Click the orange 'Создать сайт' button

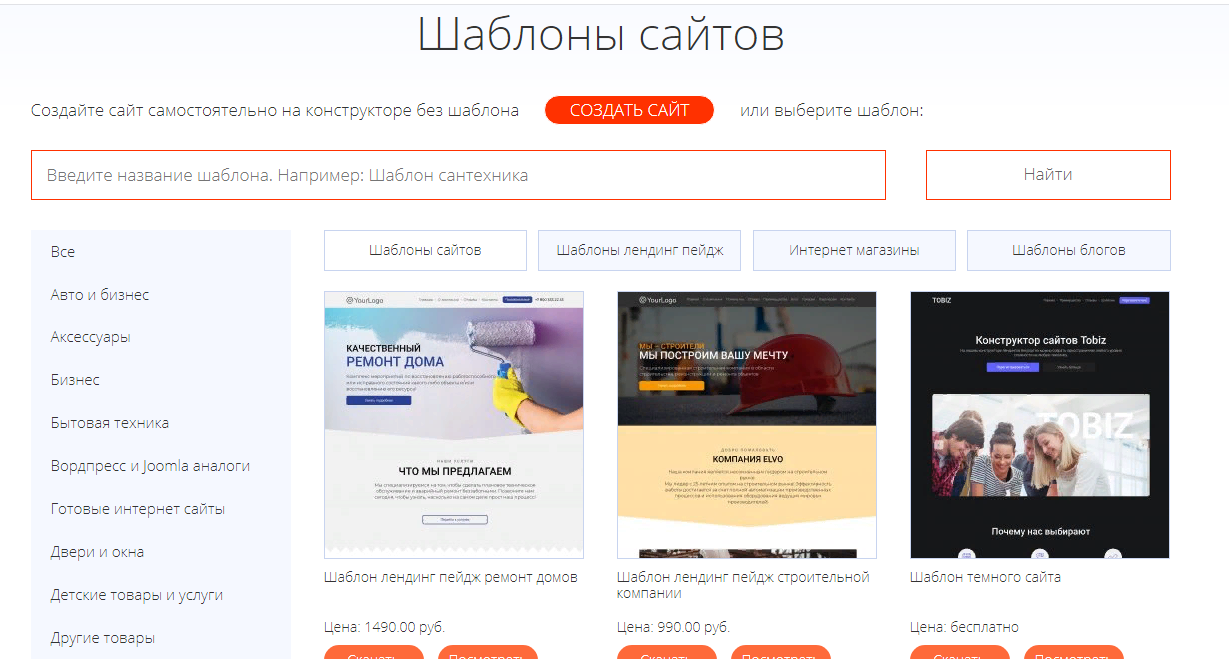(x=629, y=110)
